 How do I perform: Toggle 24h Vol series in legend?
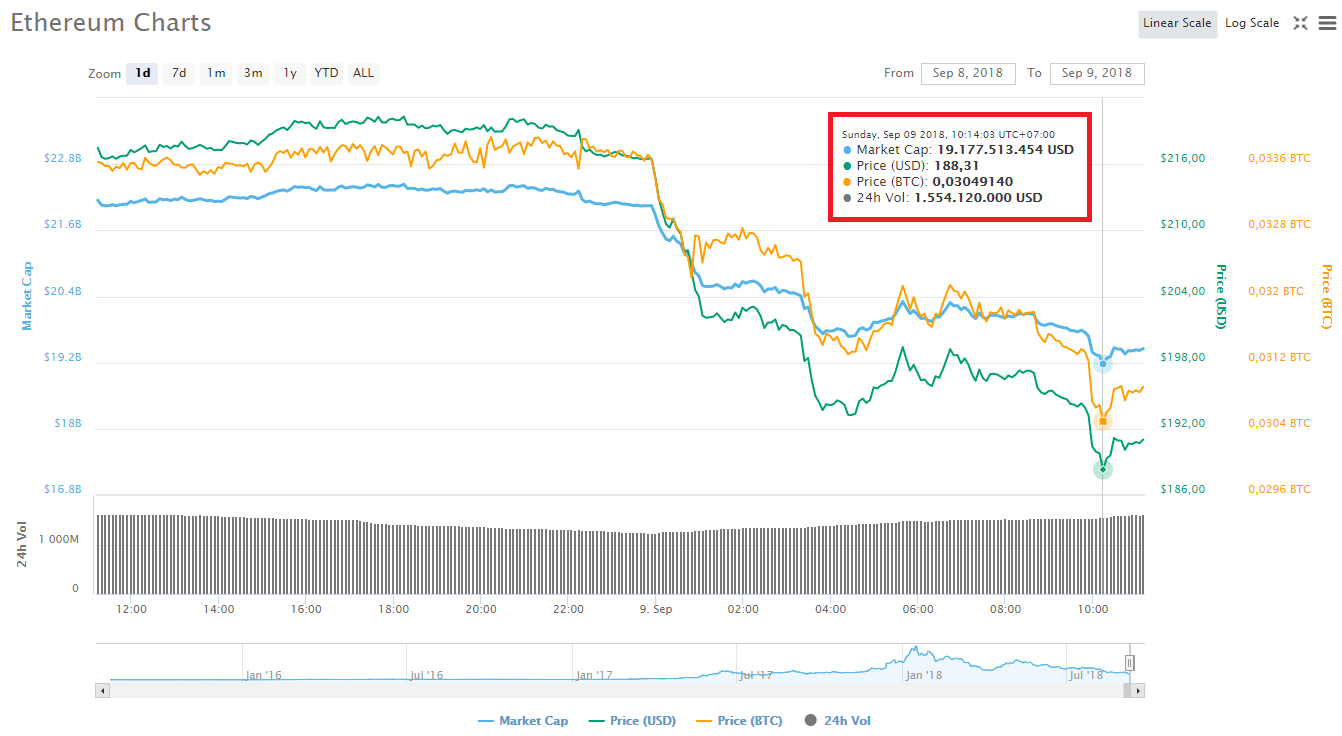click(837, 720)
